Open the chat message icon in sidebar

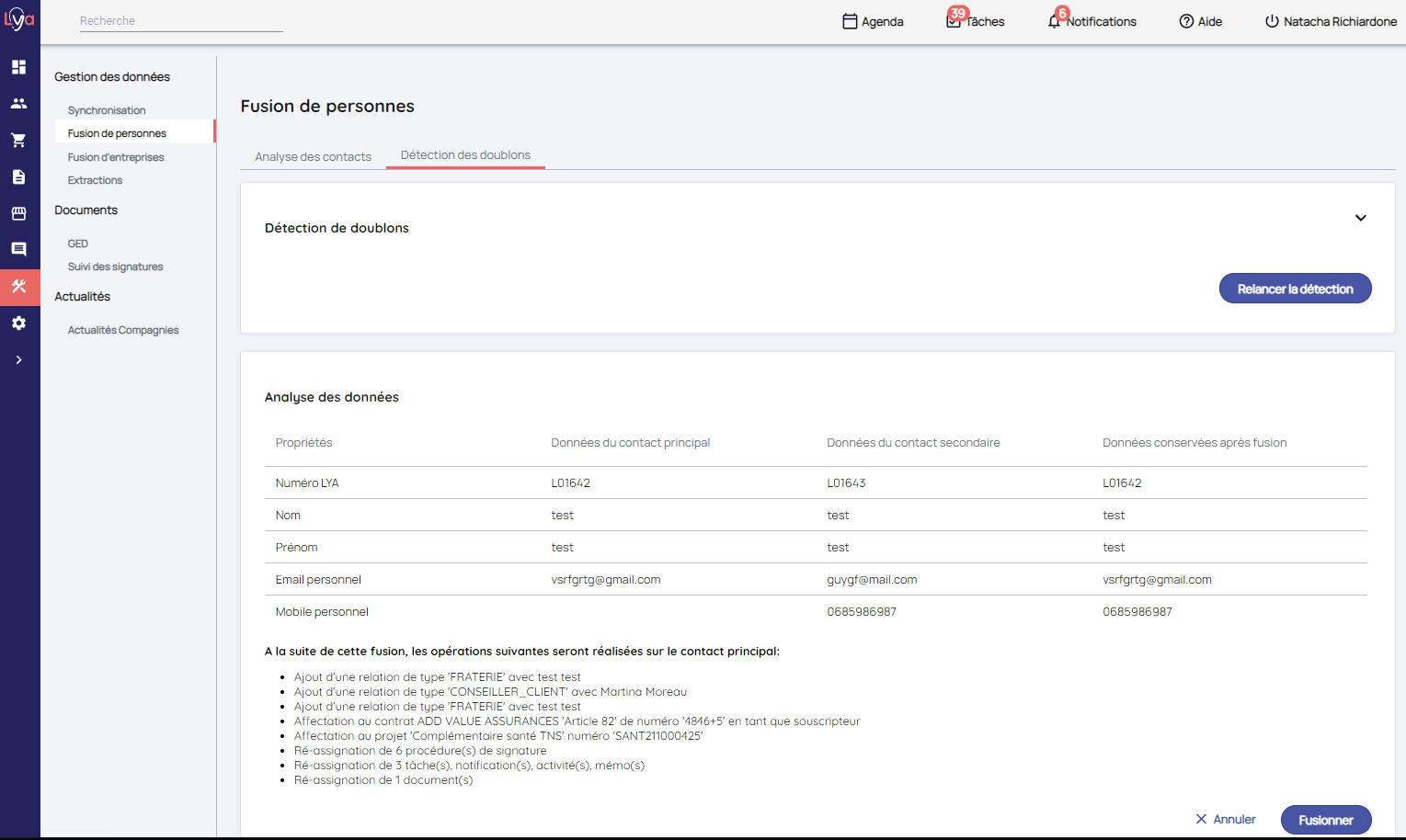pyautogui.click(x=18, y=250)
